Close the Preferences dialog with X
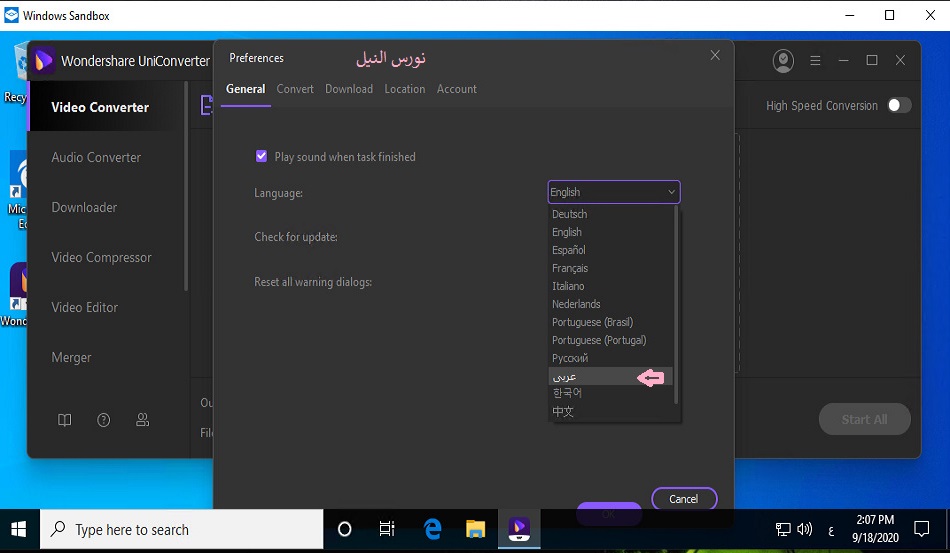Viewport: 950px width, 553px height. [x=715, y=56]
